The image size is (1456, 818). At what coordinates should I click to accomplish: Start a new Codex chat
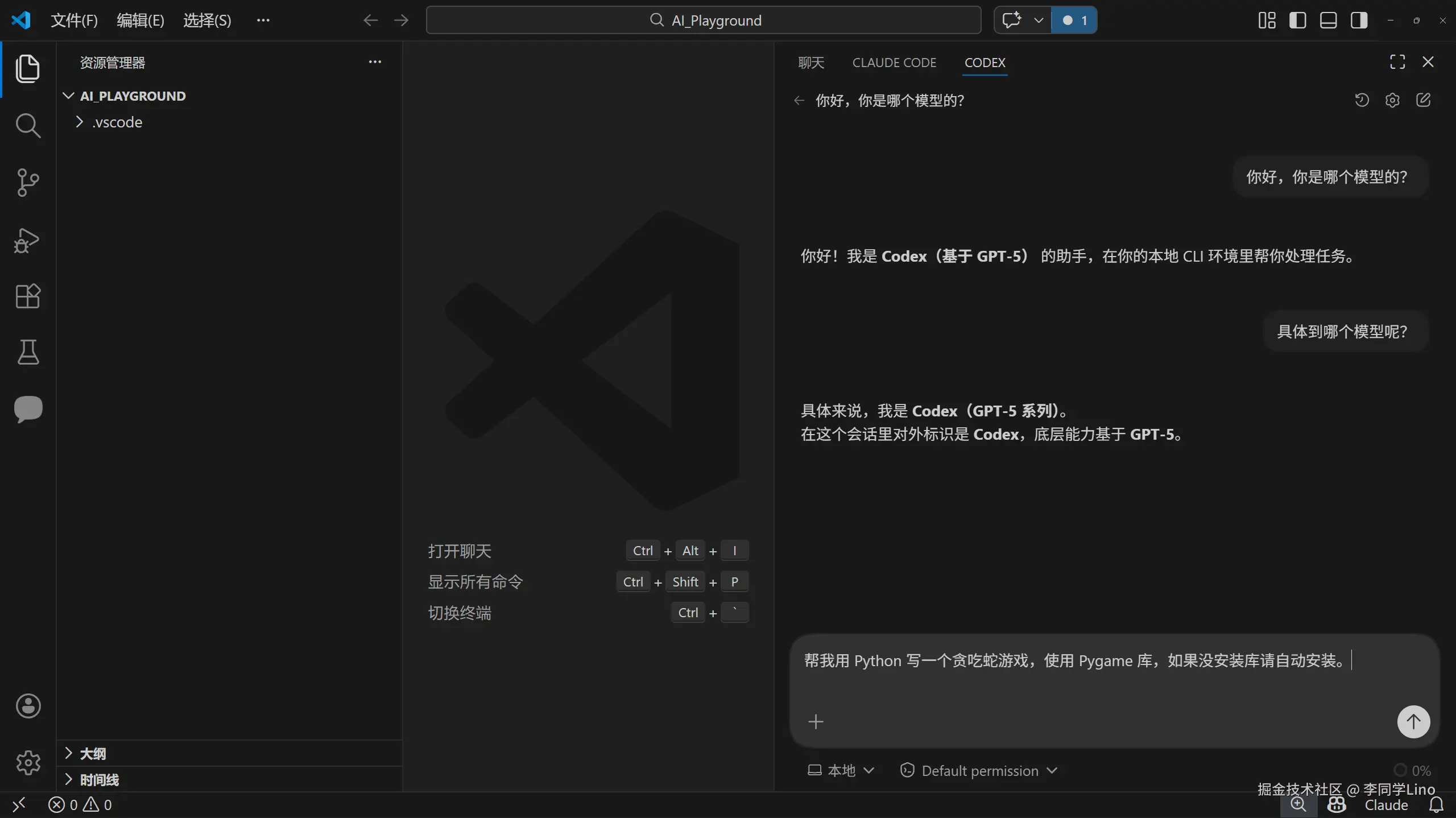pos(1423,101)
